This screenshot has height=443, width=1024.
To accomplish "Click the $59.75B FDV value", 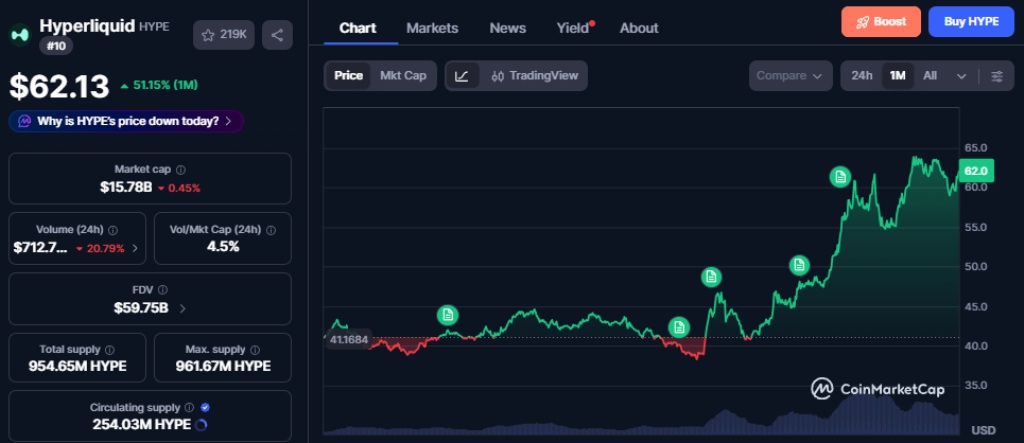I will pyautogui.click(x=141, y=308).
